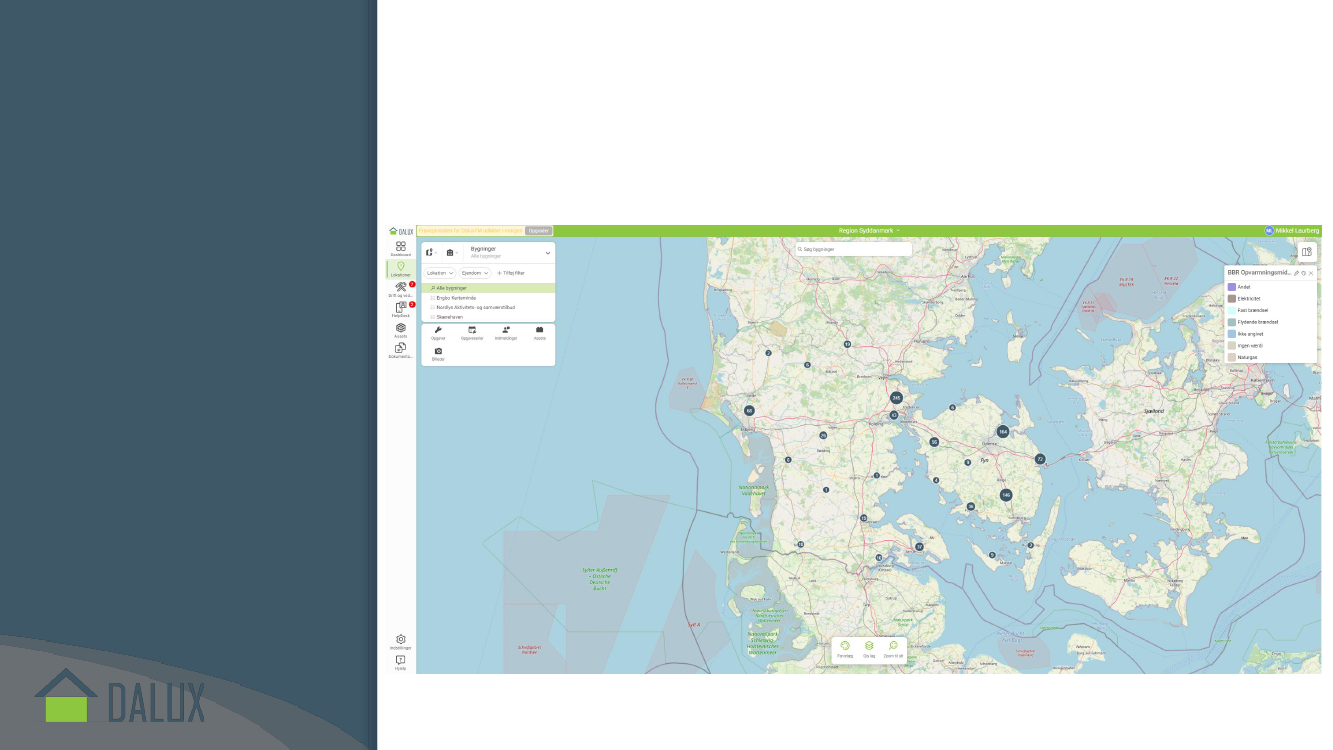
Task: Open the Assets sidebar module
Action: click(x=400, y=328)
